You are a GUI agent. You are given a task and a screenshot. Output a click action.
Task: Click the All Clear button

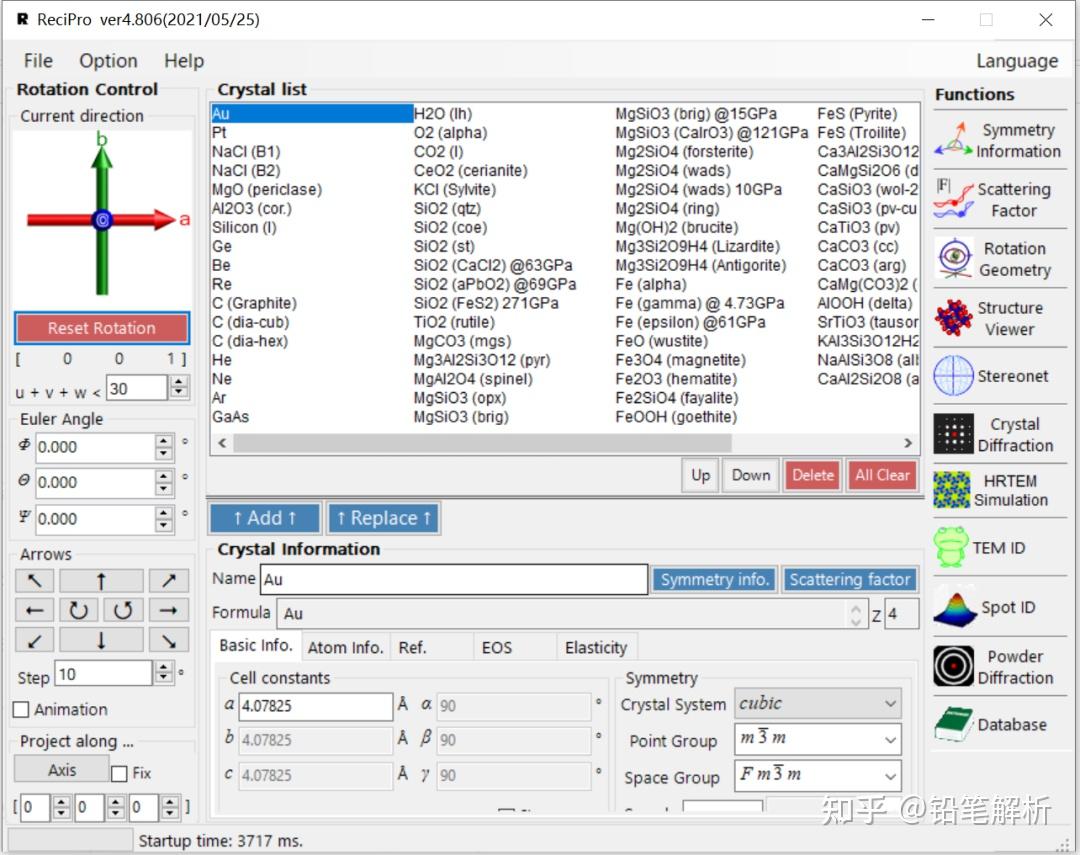pos(882,475)
